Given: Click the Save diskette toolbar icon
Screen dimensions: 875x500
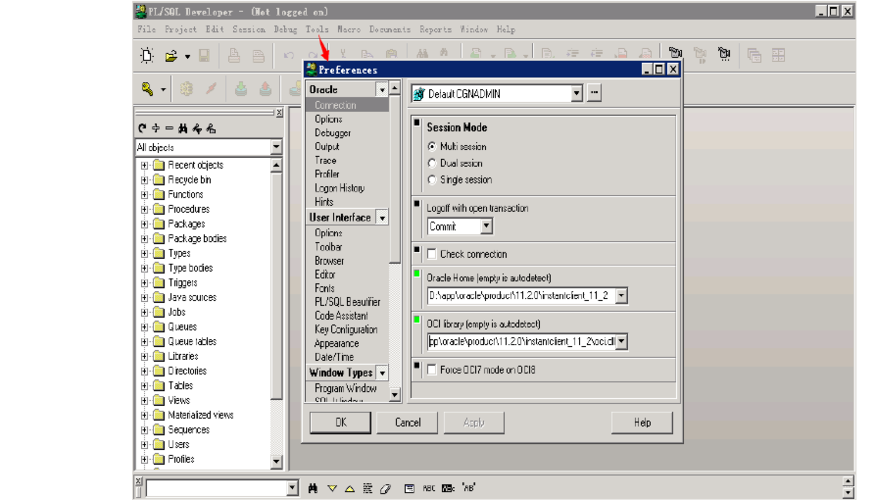Looking at the screenshot, I should [204, 55].
